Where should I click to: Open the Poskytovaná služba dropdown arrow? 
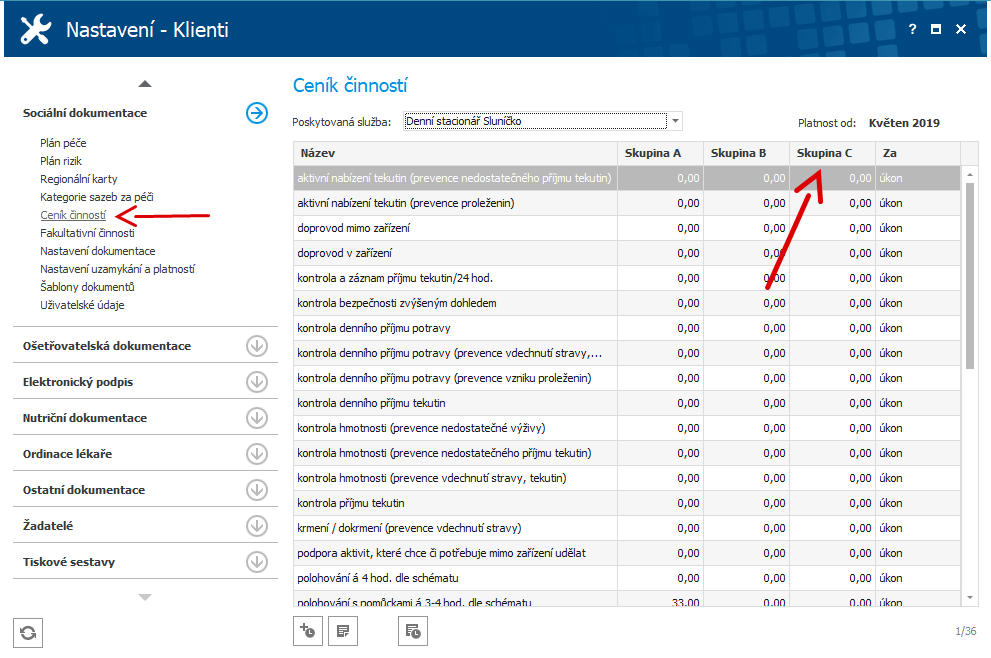(676, 121)
